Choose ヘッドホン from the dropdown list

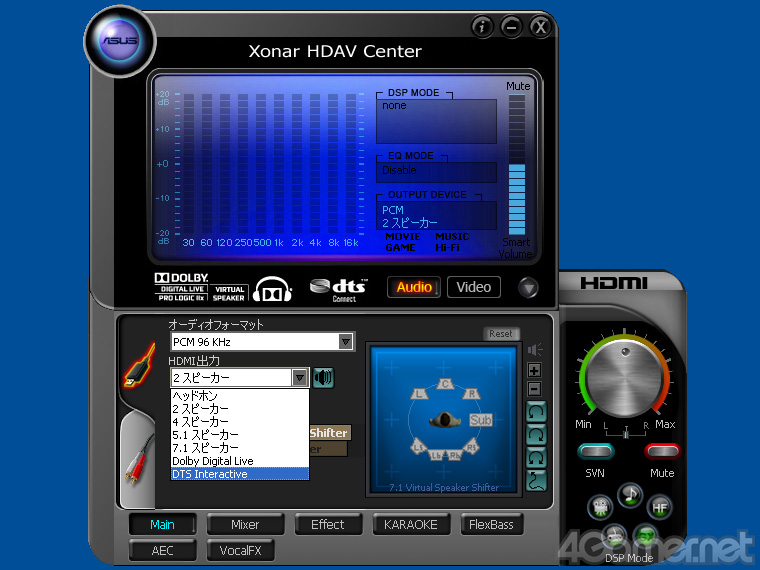tap(240, 396)
